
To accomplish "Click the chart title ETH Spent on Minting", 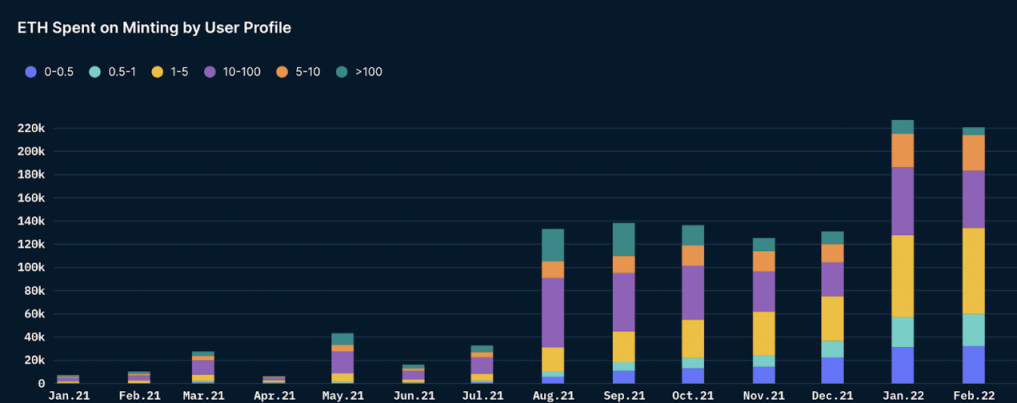I will pos(154,28).
